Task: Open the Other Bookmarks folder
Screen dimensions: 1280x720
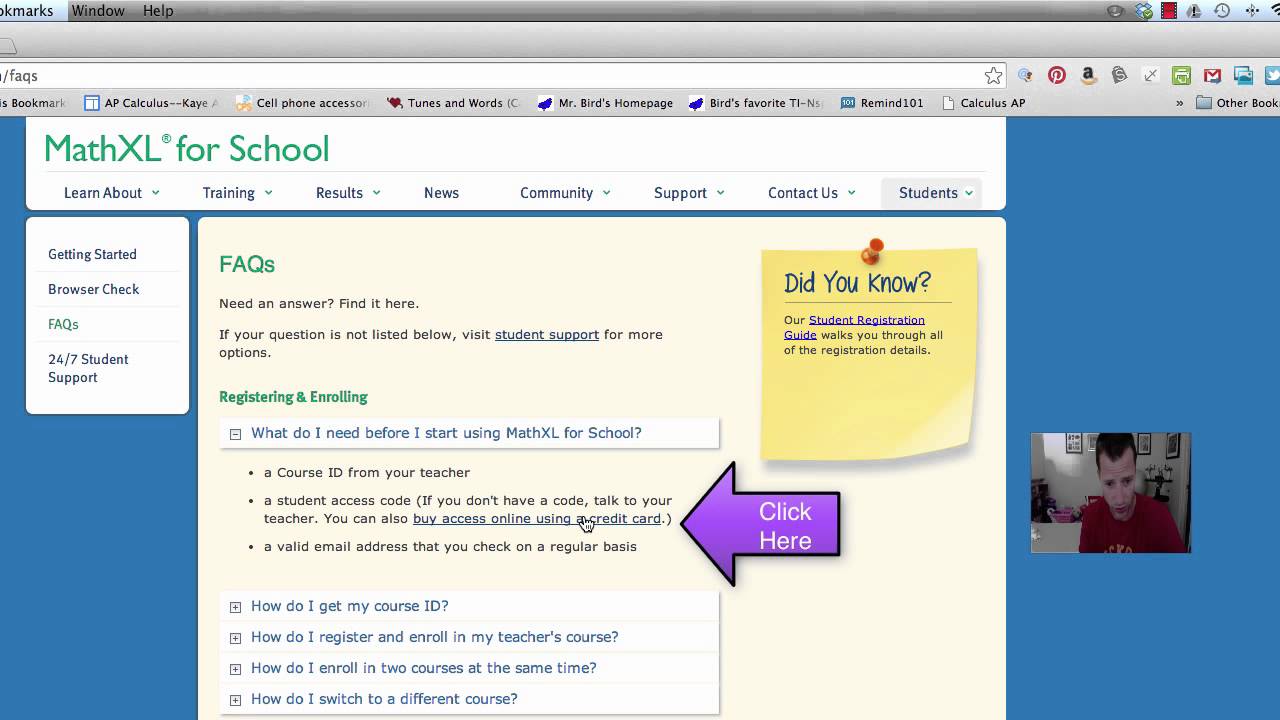Action: (1238, 103)
